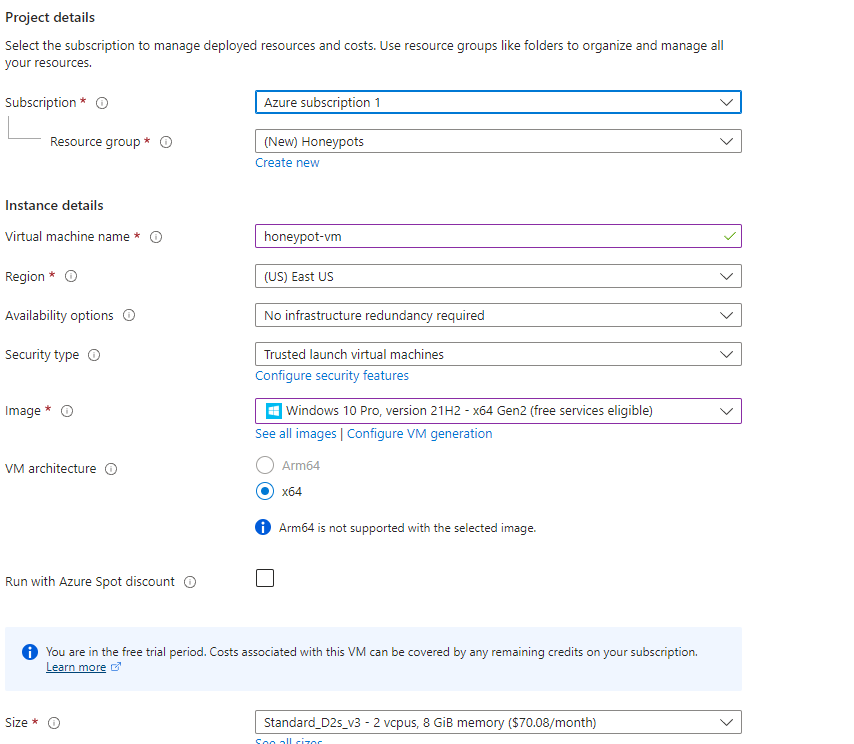Open Configure VM generation link
The width and height of the screenshot is (854, 744).
pyautogui.click(x=419, y=434)
